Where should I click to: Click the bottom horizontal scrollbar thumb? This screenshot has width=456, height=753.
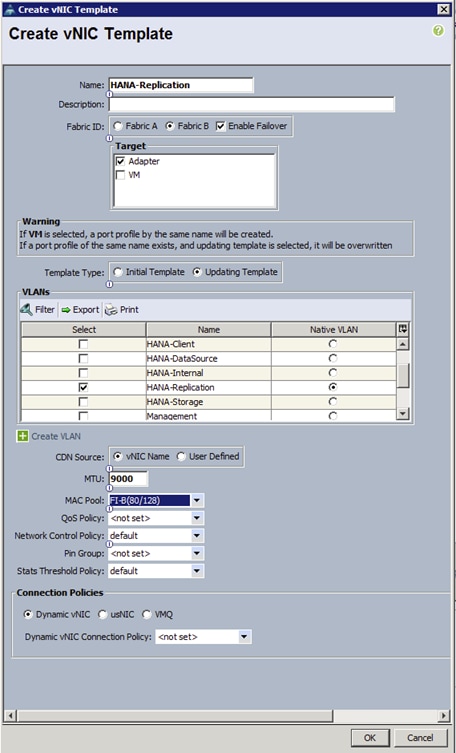click(175, 716)
